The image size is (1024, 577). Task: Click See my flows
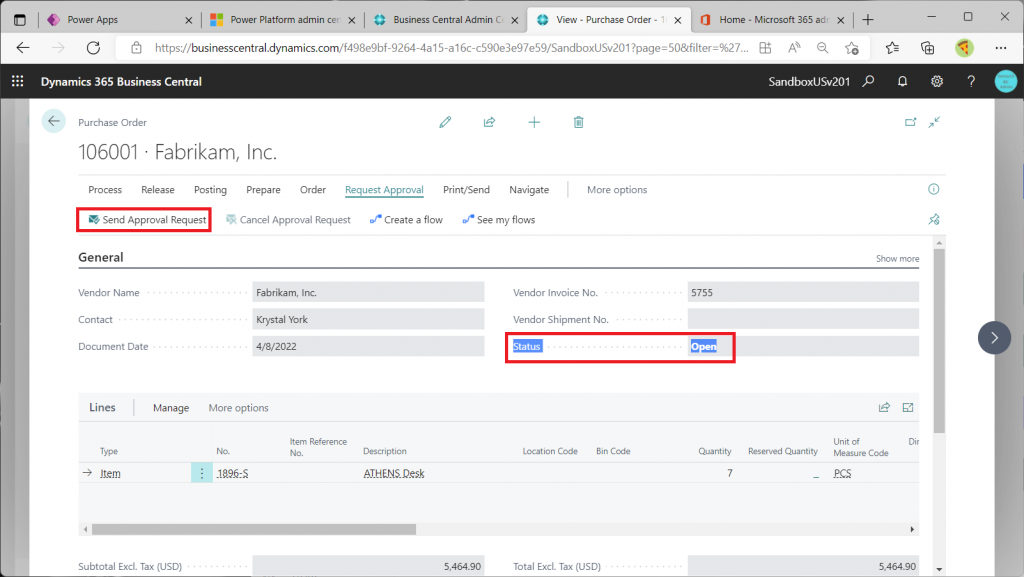pos(499,220)
